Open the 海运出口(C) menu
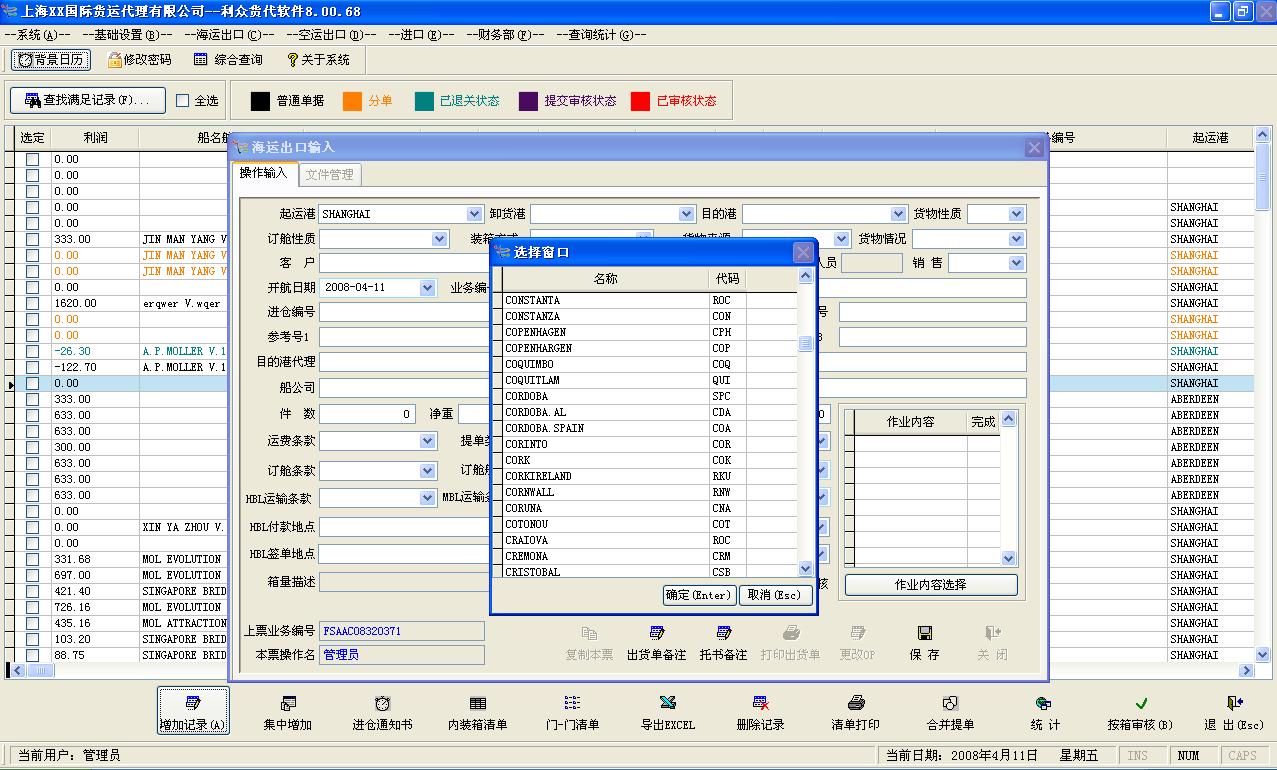The width and height of the screenshot is (1277, 770). pos(229,35)
